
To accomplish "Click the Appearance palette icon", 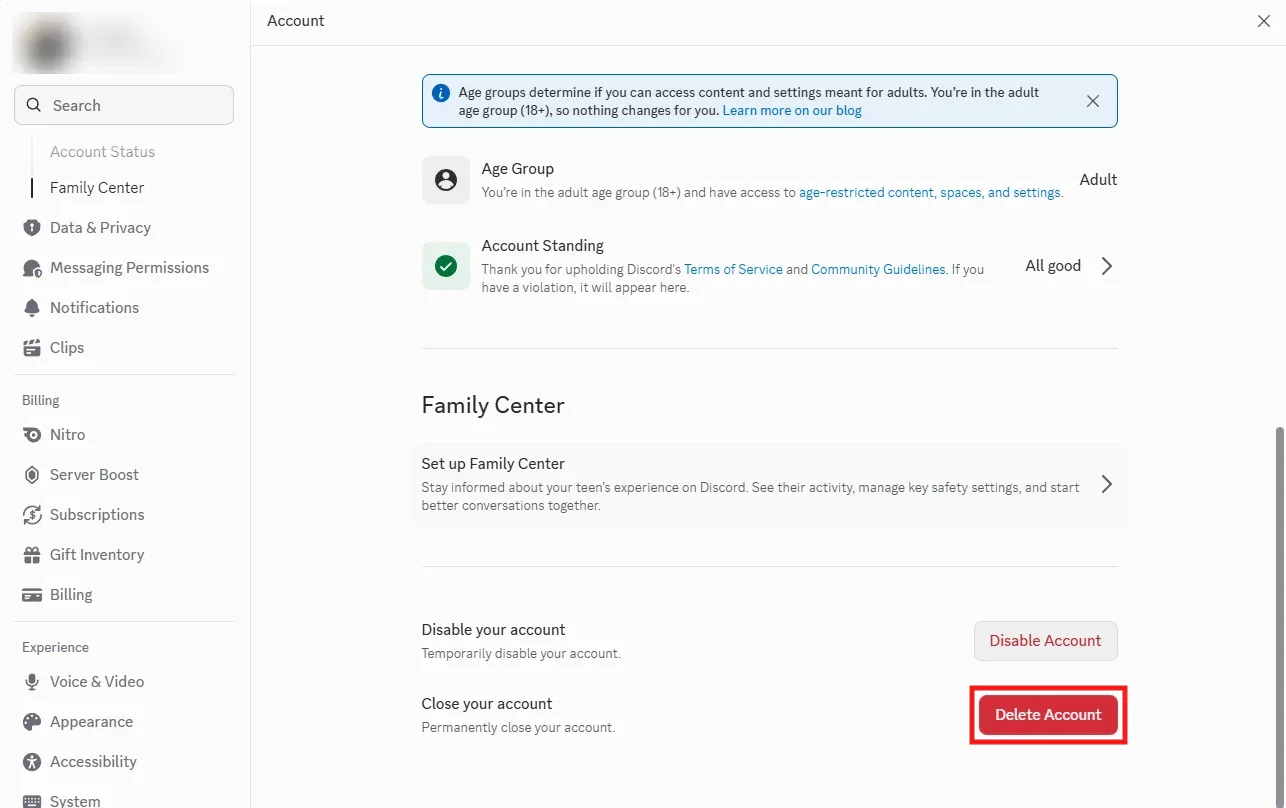I will (x=32, y=722).
